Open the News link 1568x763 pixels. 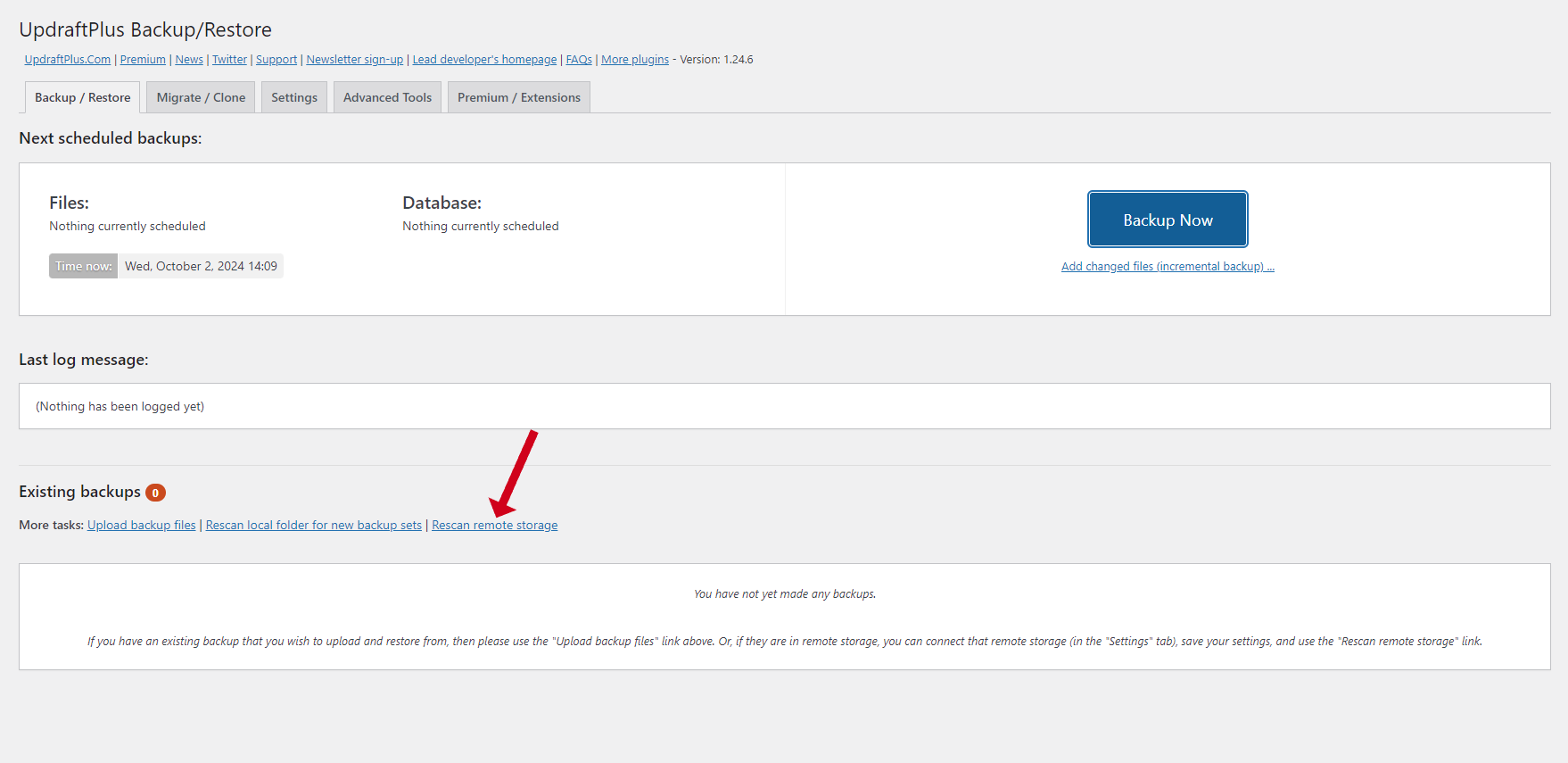189,60
